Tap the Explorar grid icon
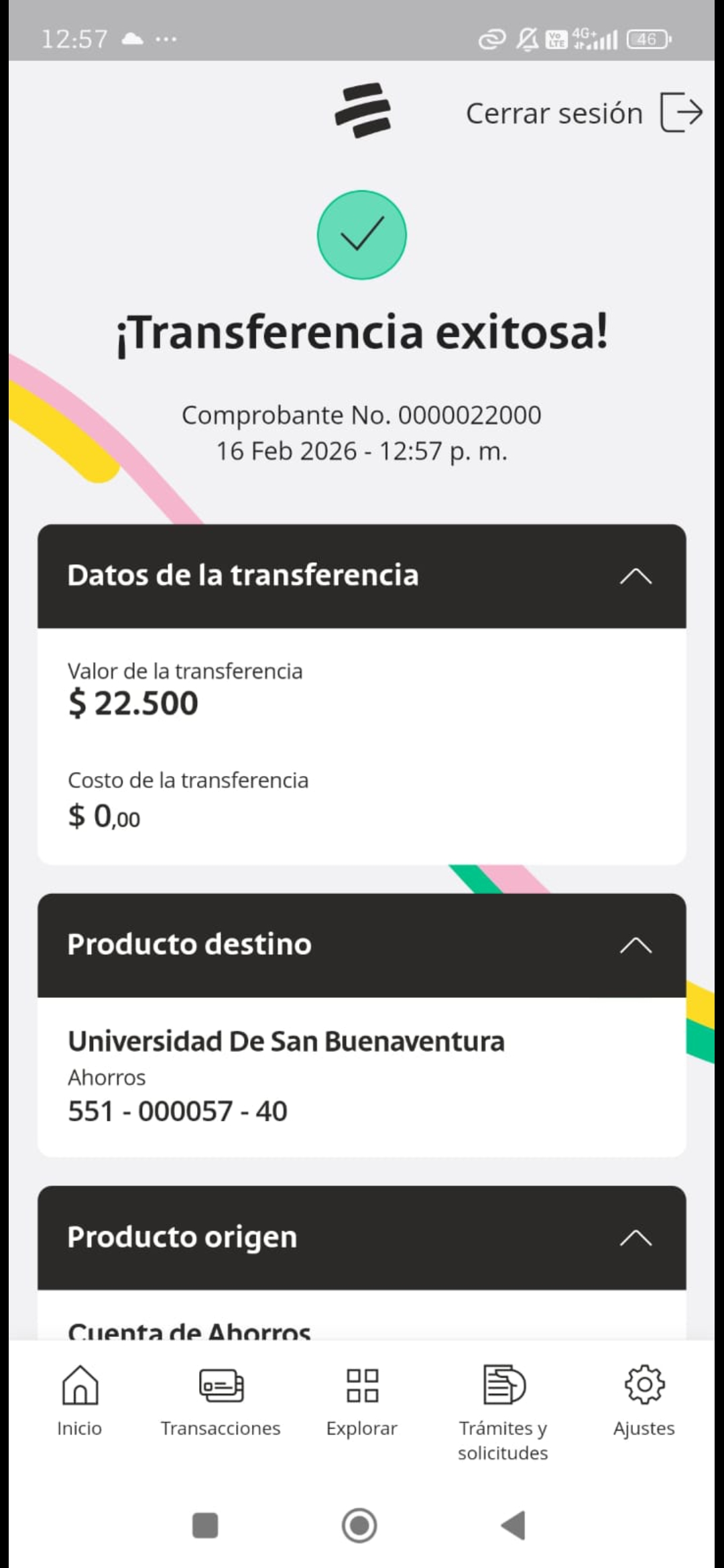724x1568 pixels. pos(362,1385)
